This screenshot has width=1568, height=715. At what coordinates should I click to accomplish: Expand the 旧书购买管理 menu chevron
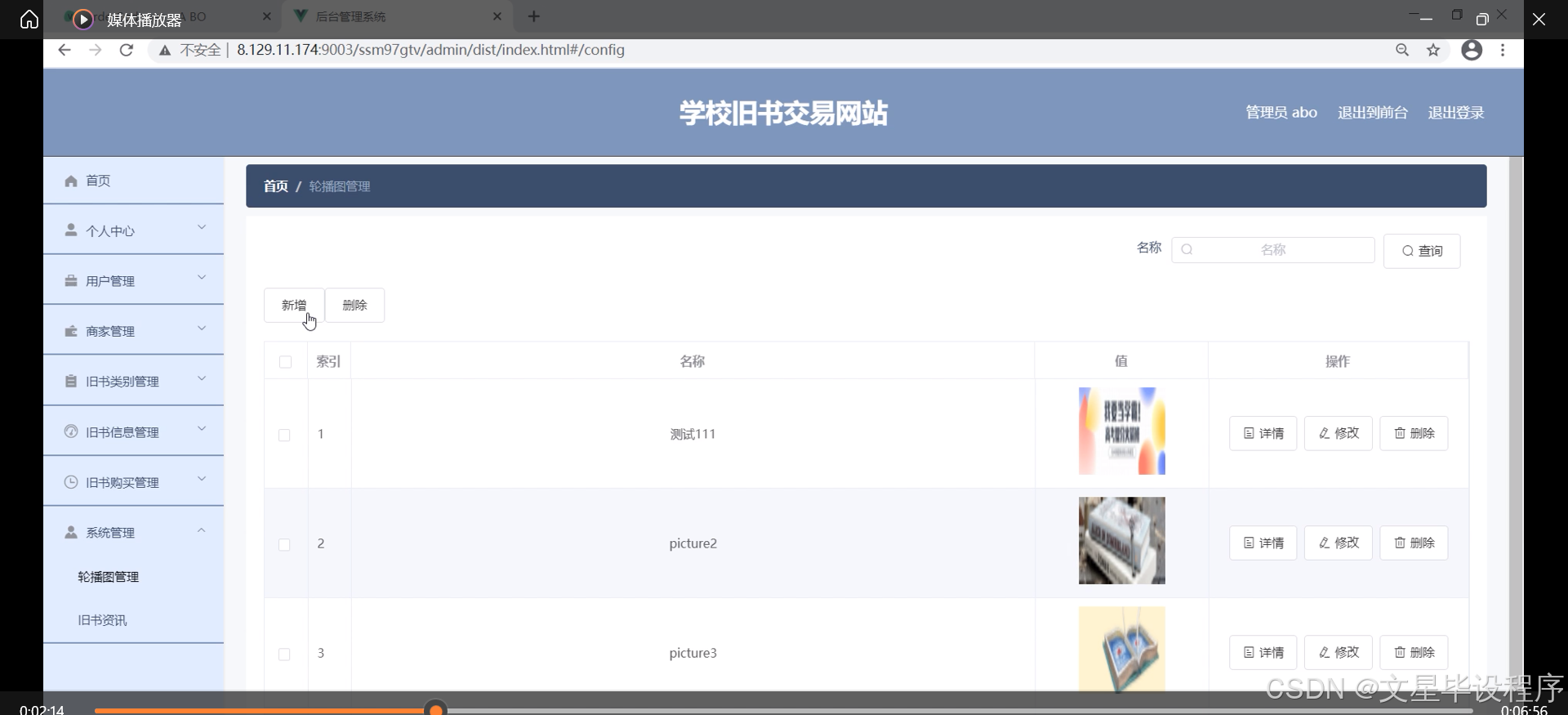click(202, 479)
